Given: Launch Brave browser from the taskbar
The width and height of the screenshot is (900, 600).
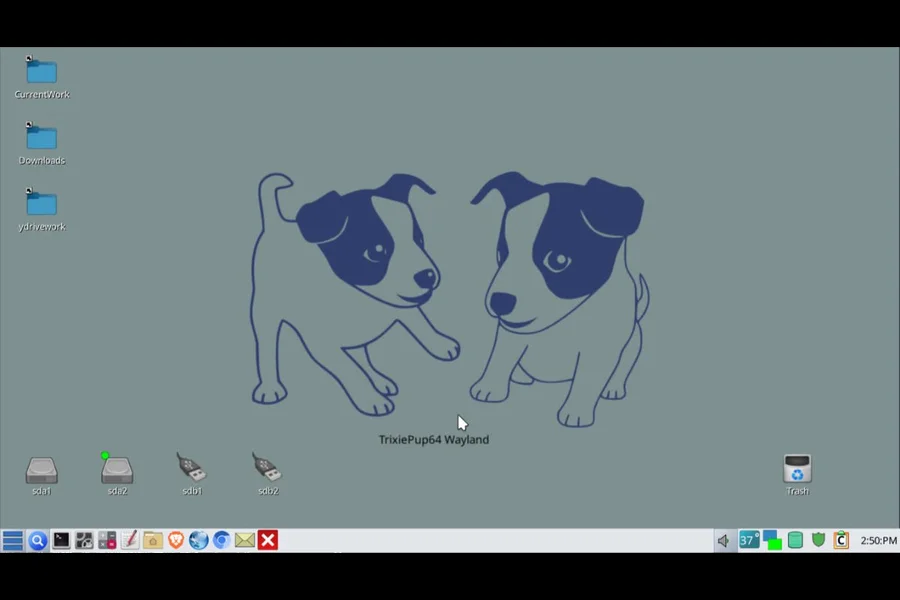Looking at the screenshot, I should (x=176, y=540).
